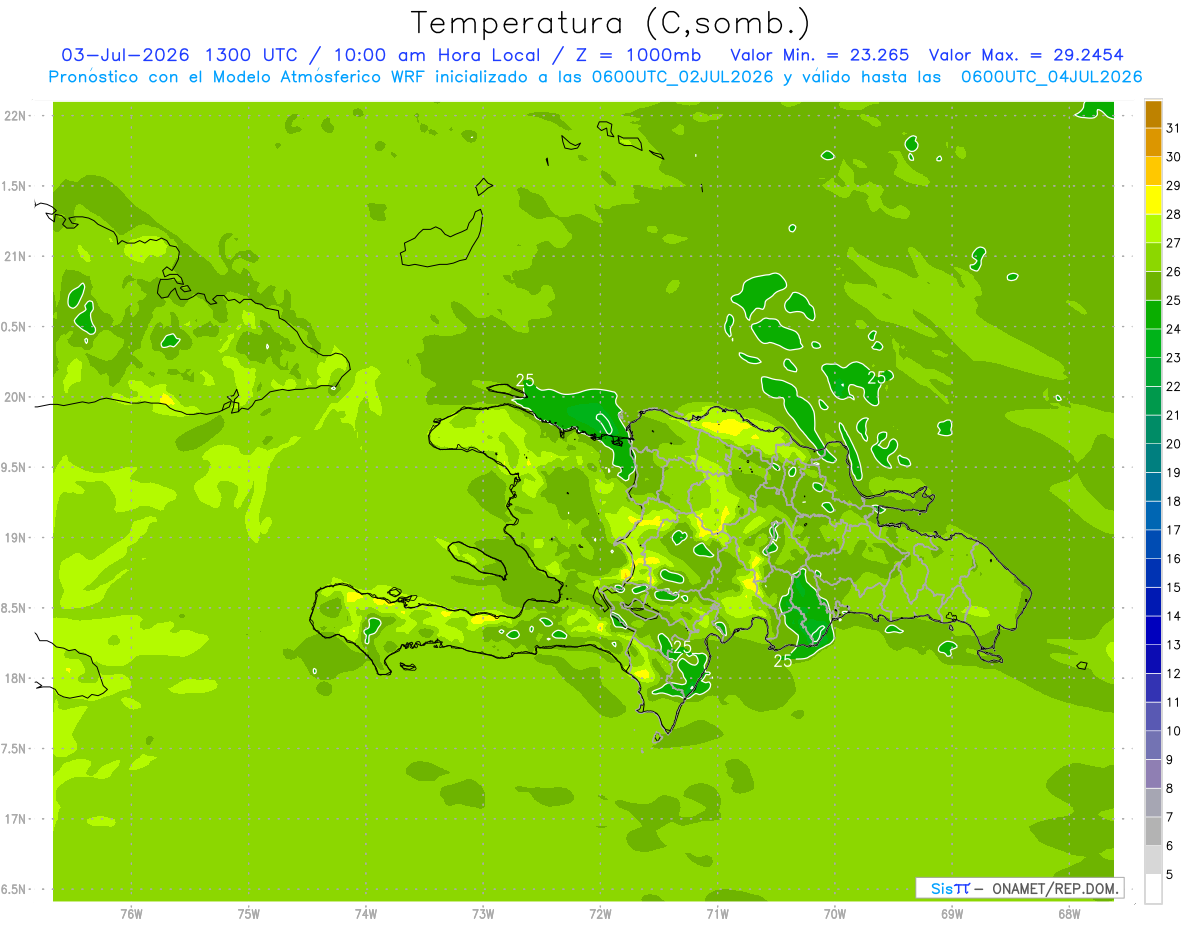Click the 73W longitude label

[483, 914]
